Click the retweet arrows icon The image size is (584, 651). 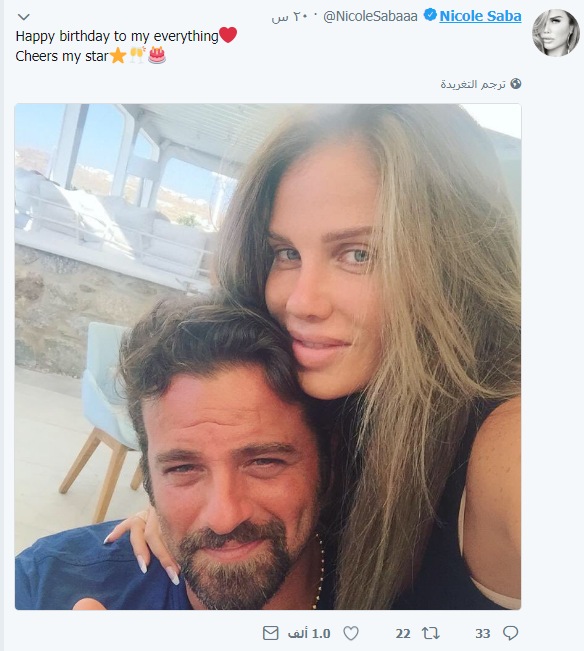coord(430,633)
